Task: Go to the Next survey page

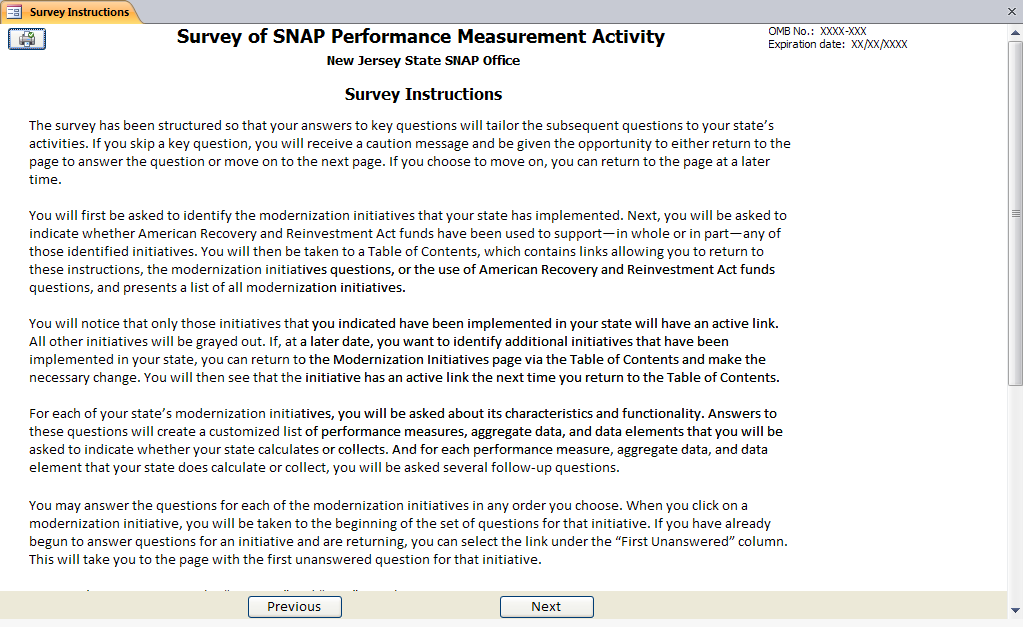Action: [x=546, y=607]
